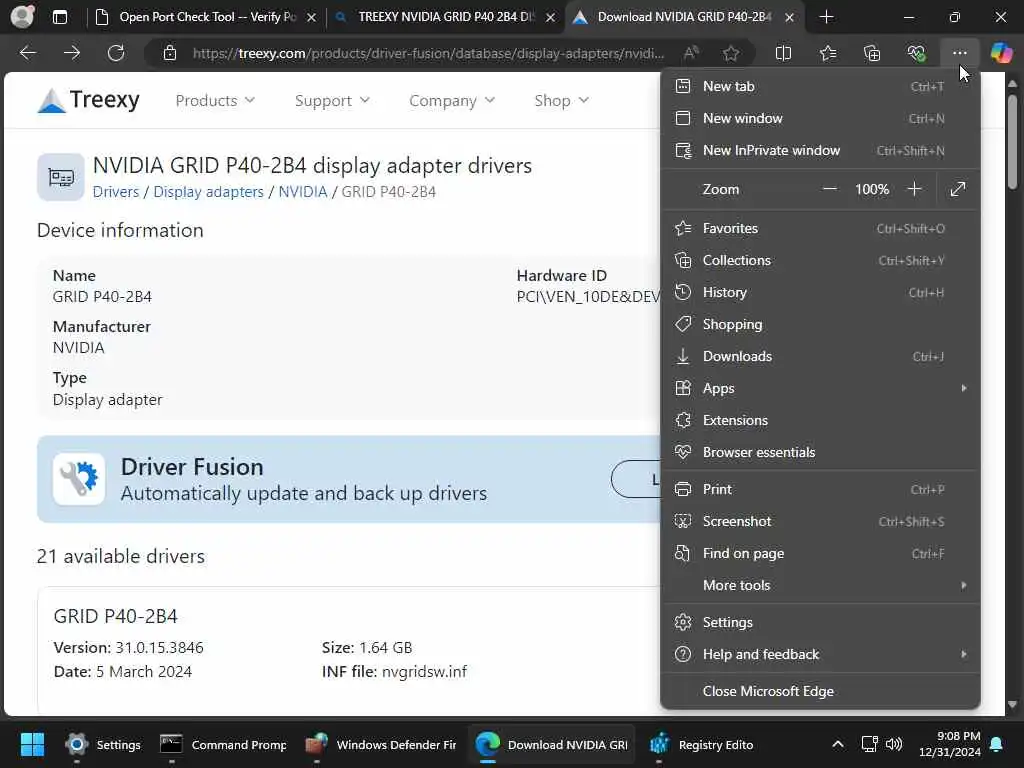This screenshot has height=768, width=1024.
Task: Close the TREEXY NVIDIA GRID search tab
Action: (x=551, y=18)
